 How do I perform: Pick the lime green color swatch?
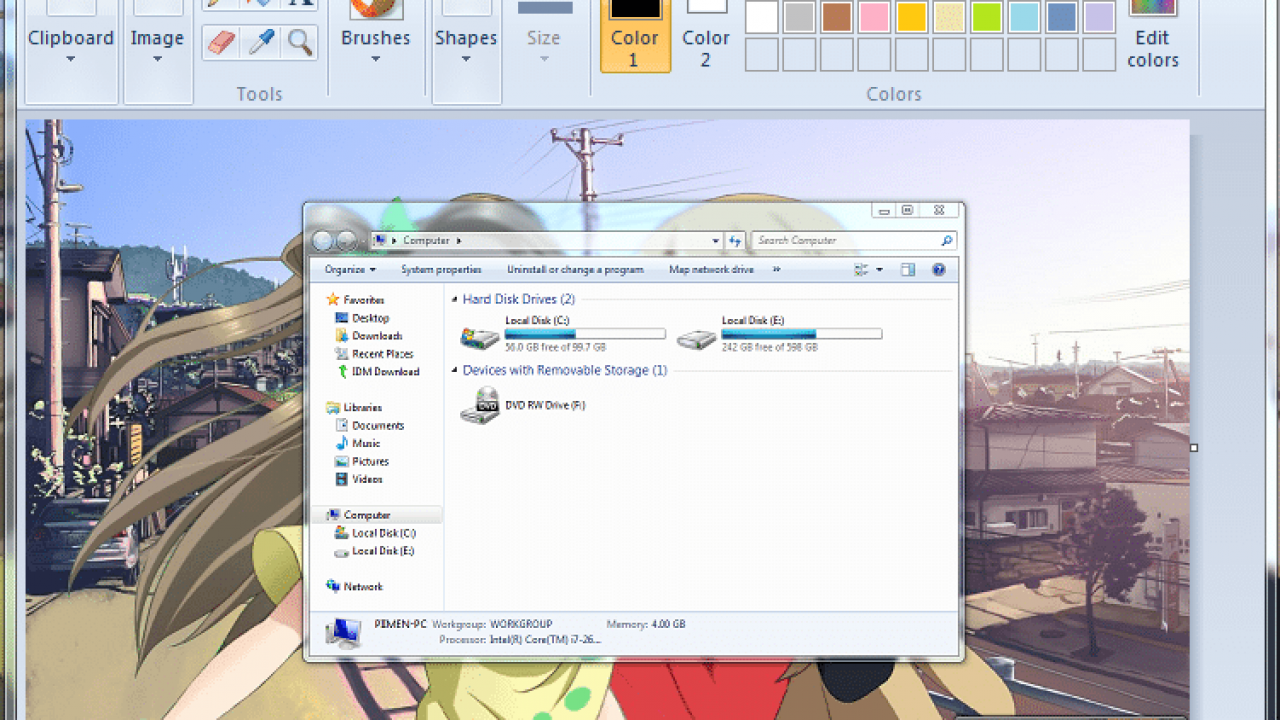click(x=987, y=17)
